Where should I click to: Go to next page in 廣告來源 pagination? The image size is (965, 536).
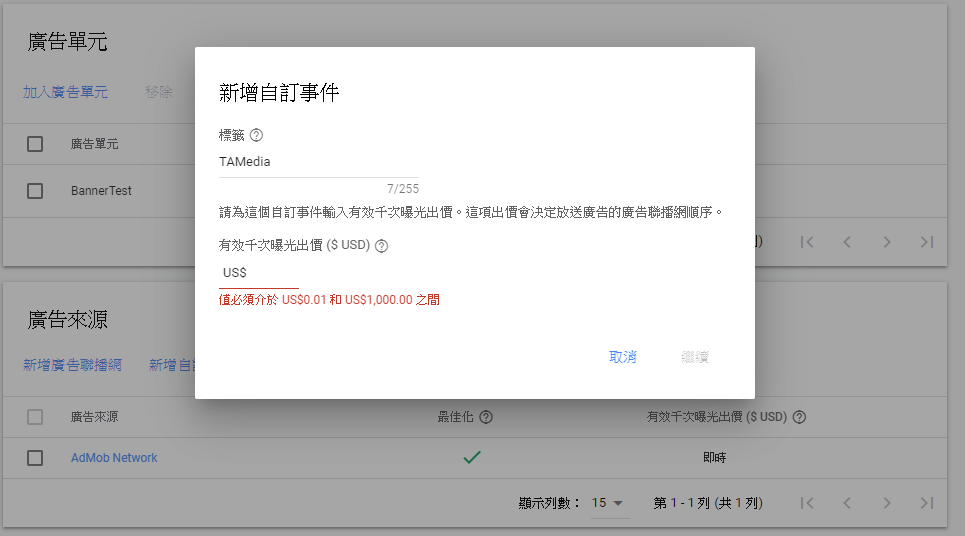coord(887,503)
